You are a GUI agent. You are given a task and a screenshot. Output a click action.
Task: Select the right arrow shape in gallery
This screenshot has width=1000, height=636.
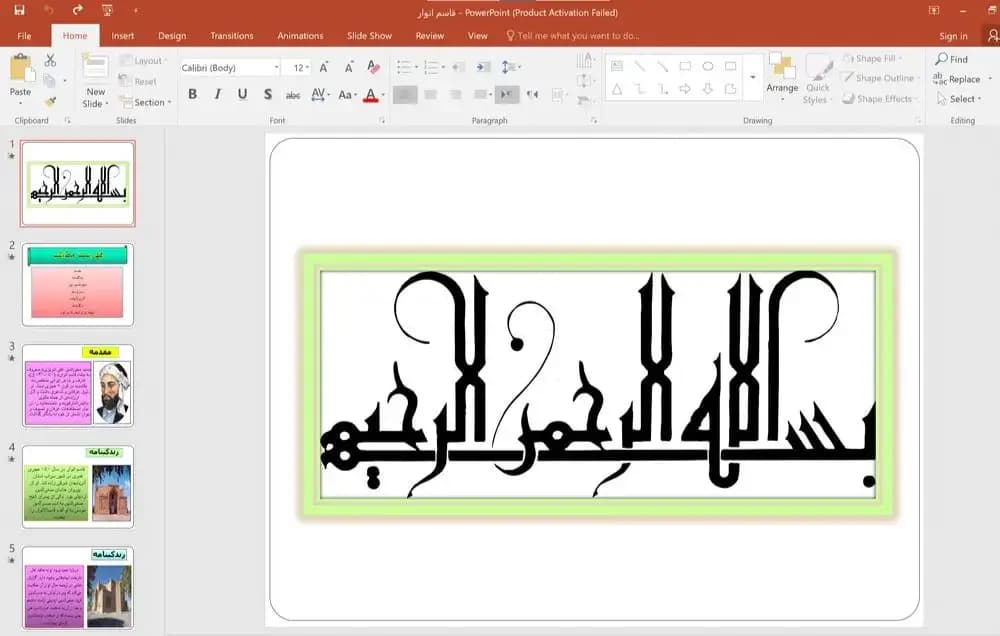click(x=685, y=89)
